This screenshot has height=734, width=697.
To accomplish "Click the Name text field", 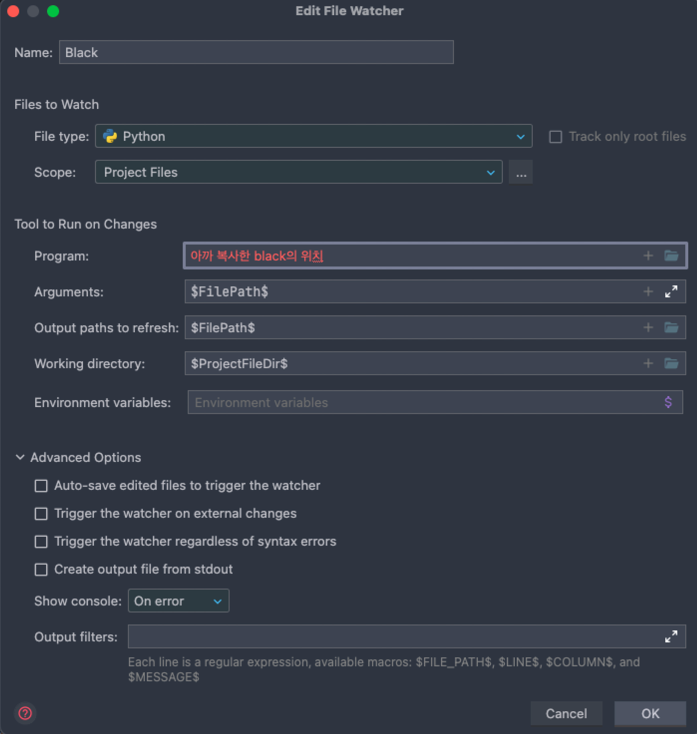I will (257, 53).
